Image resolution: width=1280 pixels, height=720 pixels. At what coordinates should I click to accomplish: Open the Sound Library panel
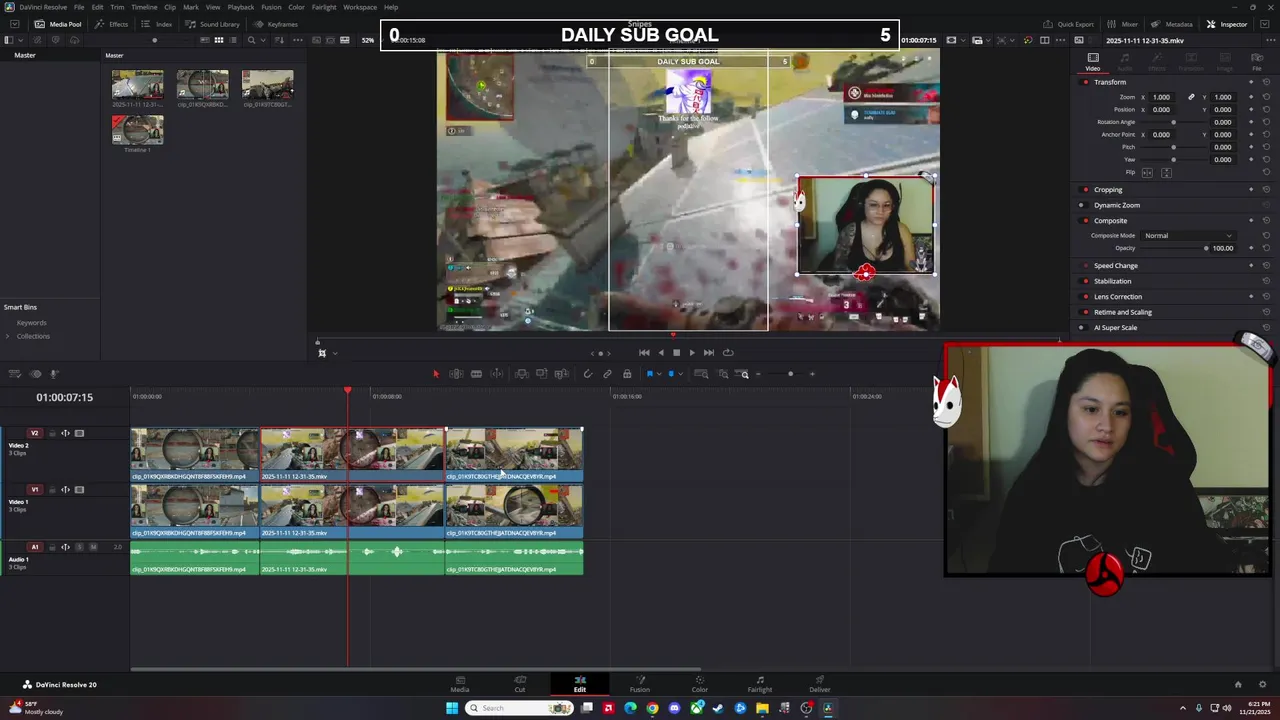[x=212, y=24]
